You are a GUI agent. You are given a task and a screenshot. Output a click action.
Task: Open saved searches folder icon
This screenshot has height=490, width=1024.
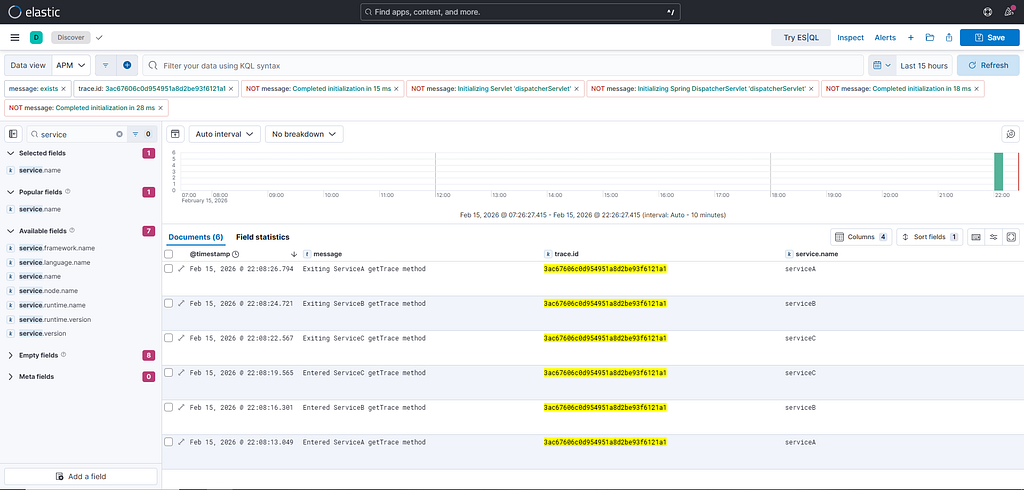pos(929,38)
